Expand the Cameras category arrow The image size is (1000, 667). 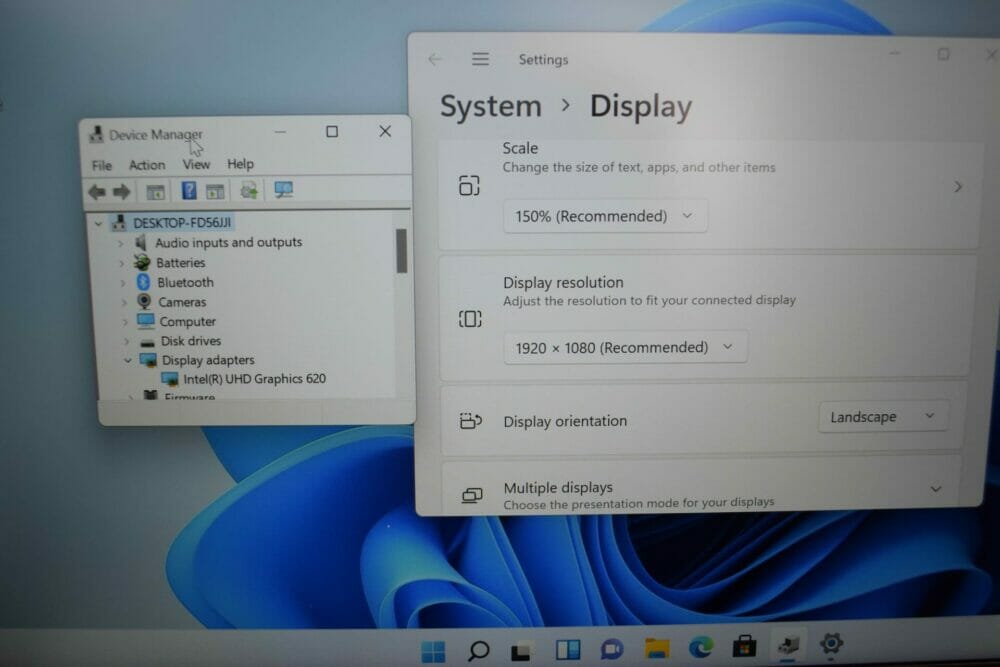124,302
